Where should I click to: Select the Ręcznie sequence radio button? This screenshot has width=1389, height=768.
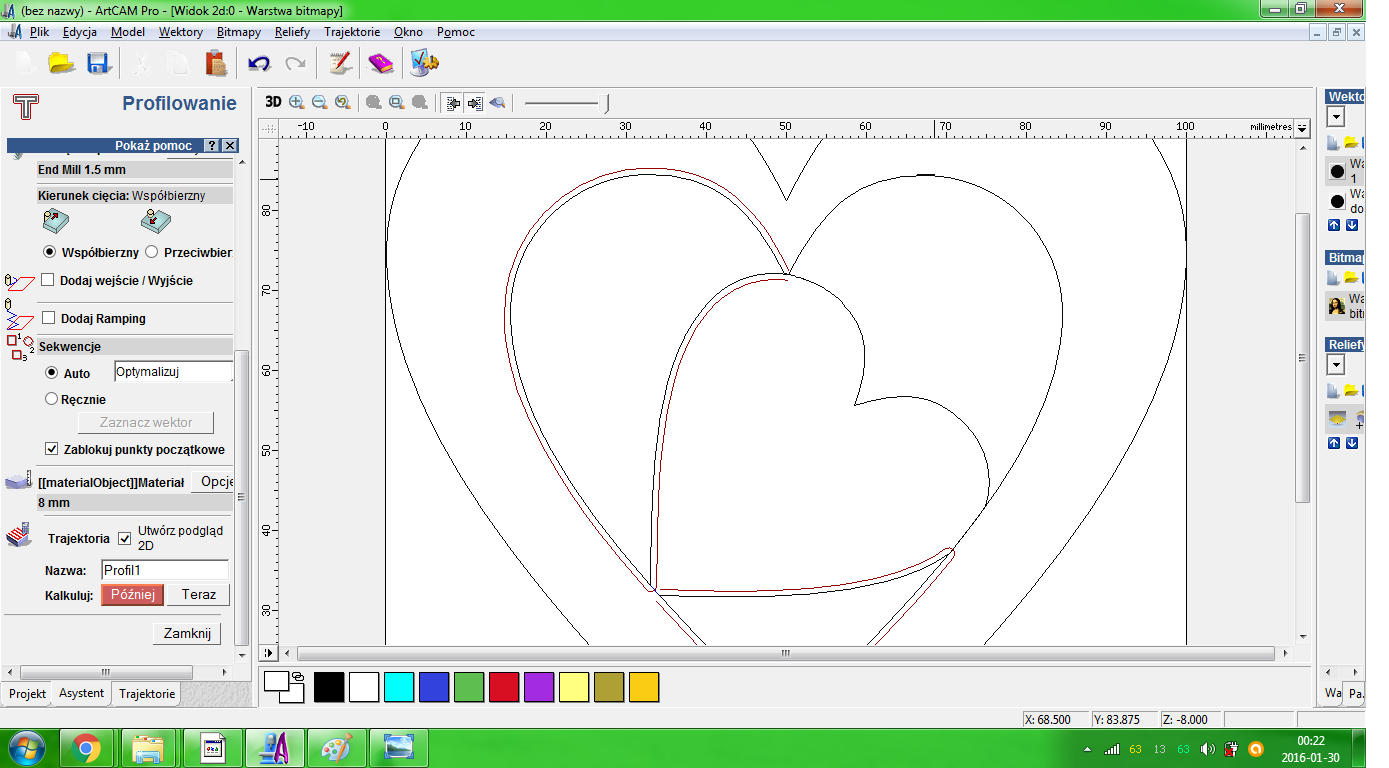click(x=52, y=399)
